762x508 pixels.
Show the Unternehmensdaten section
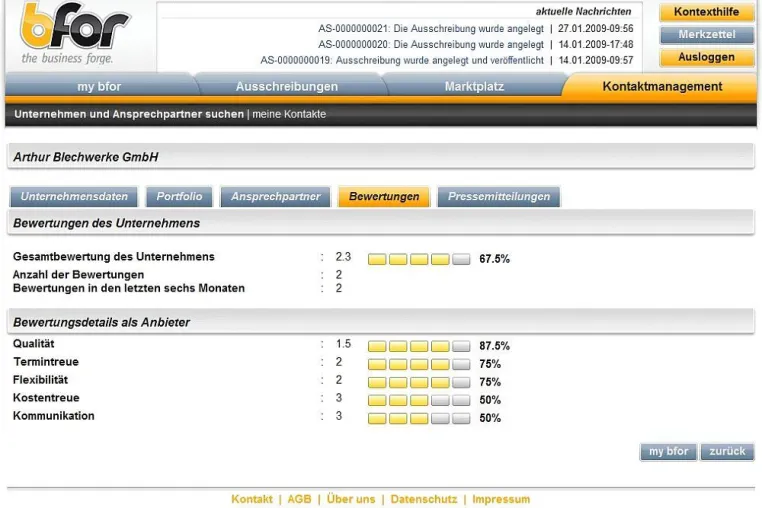(74, 196)
